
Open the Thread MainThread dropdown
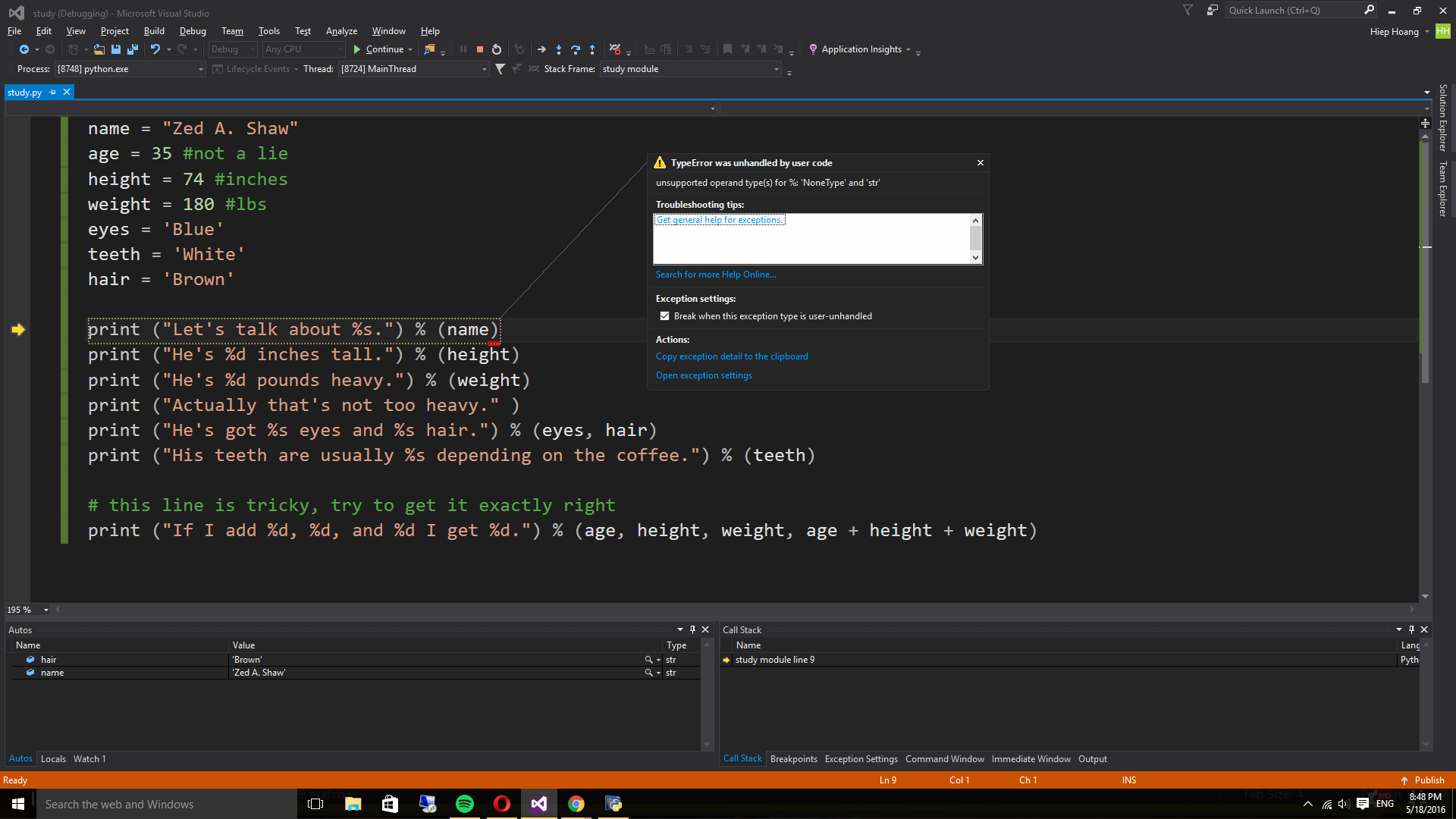click(x=484, y=69)
